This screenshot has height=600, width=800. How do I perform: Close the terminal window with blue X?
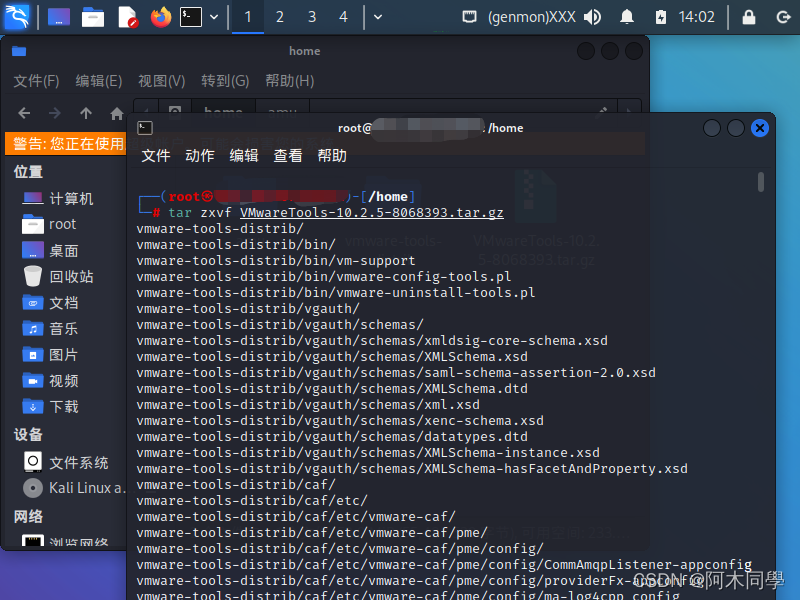click(760, 128)
